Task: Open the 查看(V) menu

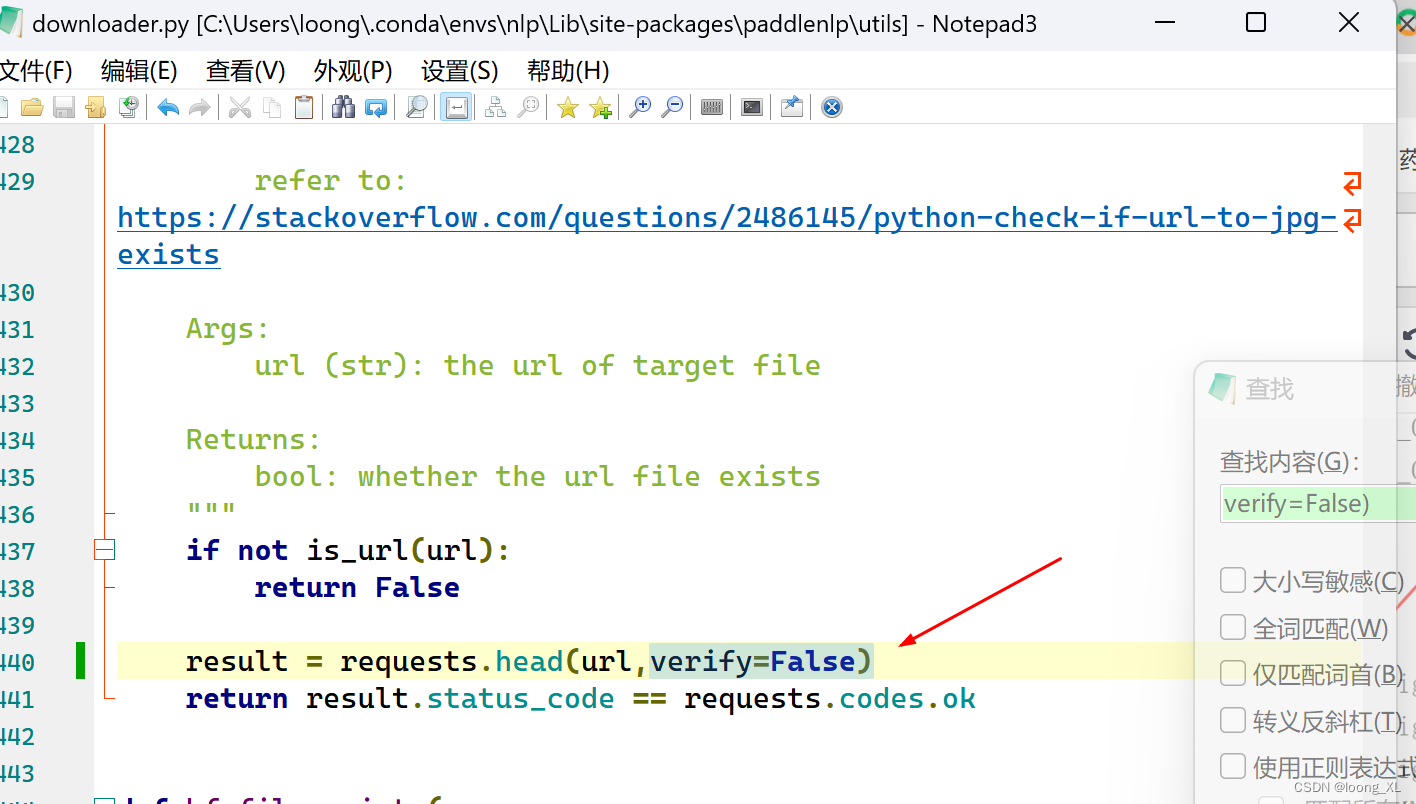Action: coord(246,71)
